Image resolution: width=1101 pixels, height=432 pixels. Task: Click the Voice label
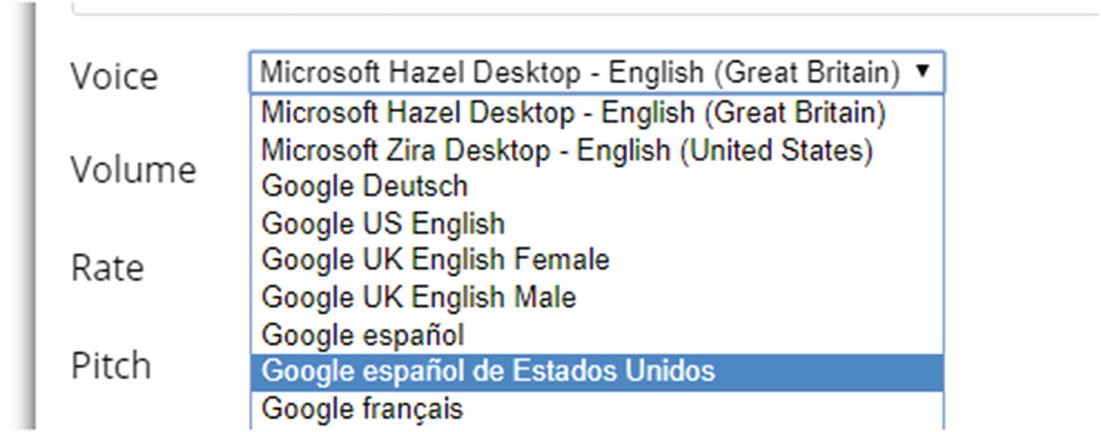coord(114,77)
